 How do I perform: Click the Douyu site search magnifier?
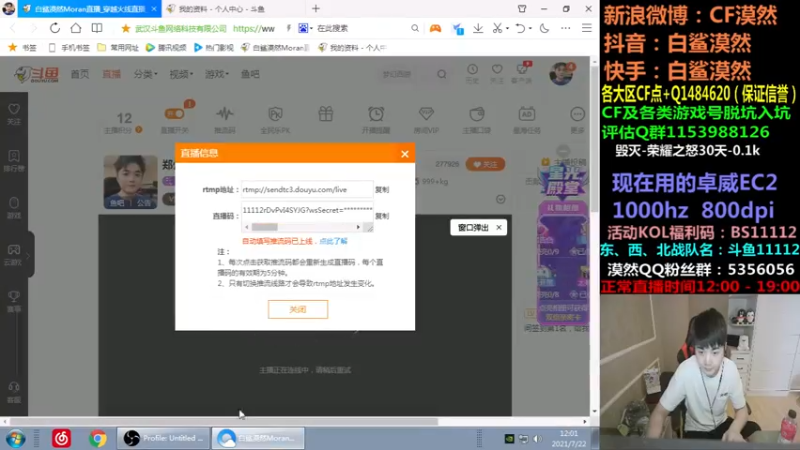442,74
